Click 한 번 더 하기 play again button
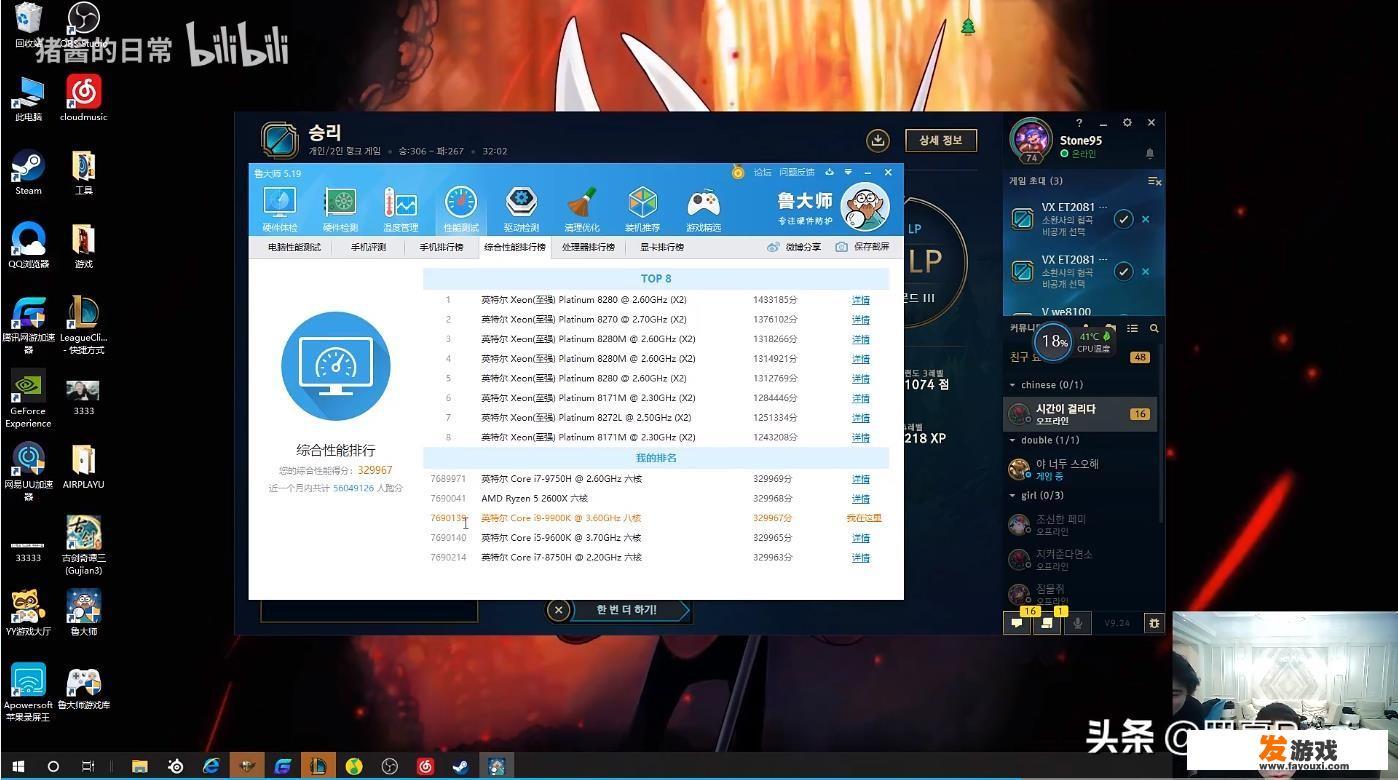1398x780 pixels. coord(627,610)
